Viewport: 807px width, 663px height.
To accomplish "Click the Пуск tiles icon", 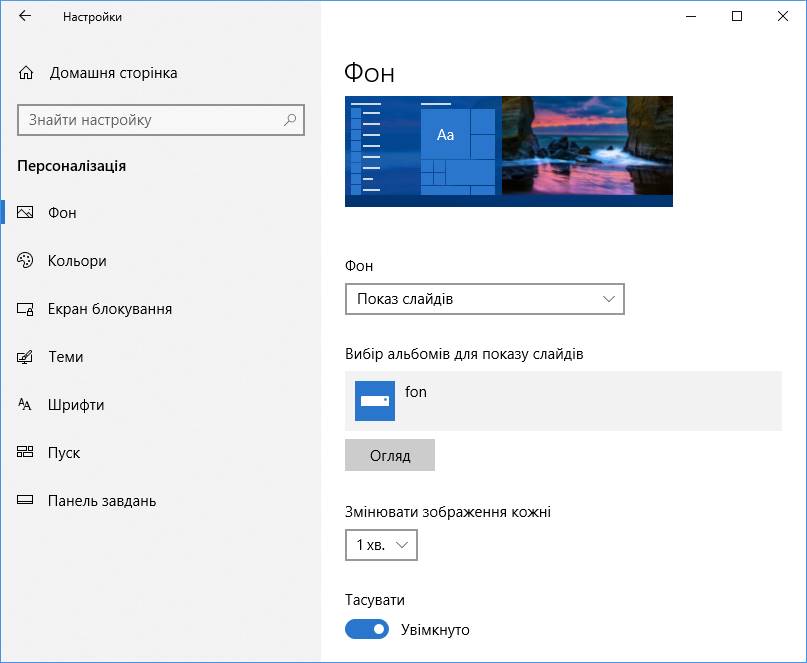I will 25,452.
